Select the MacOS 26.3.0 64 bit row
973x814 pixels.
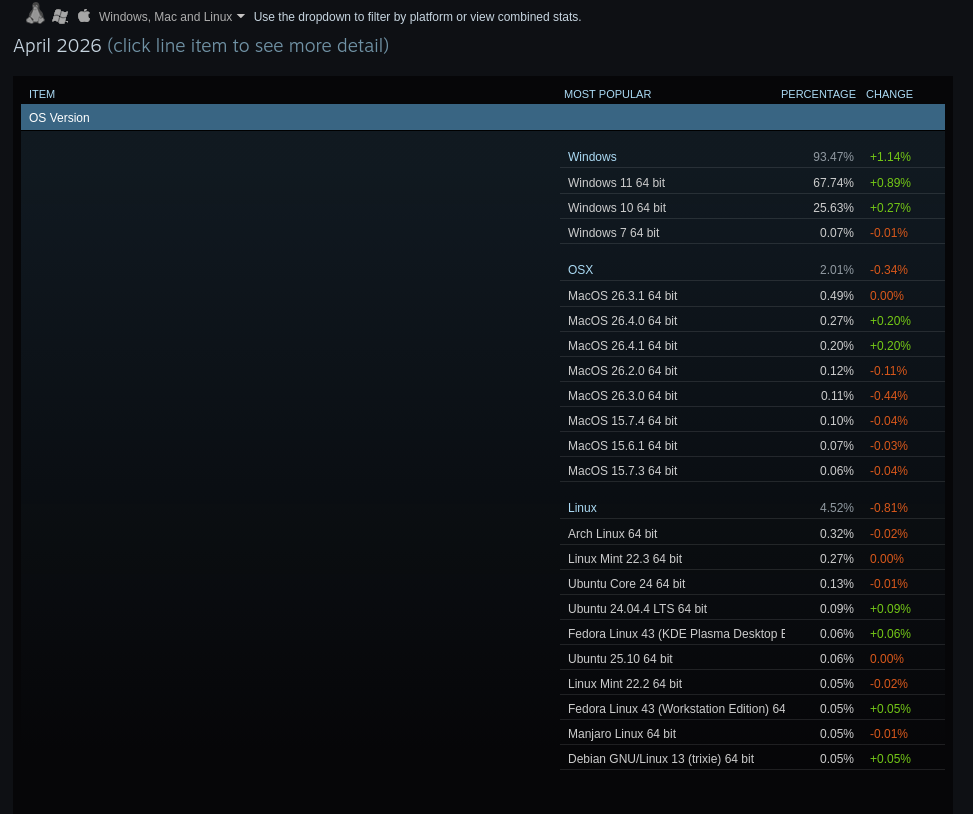[x=752, y=395]
